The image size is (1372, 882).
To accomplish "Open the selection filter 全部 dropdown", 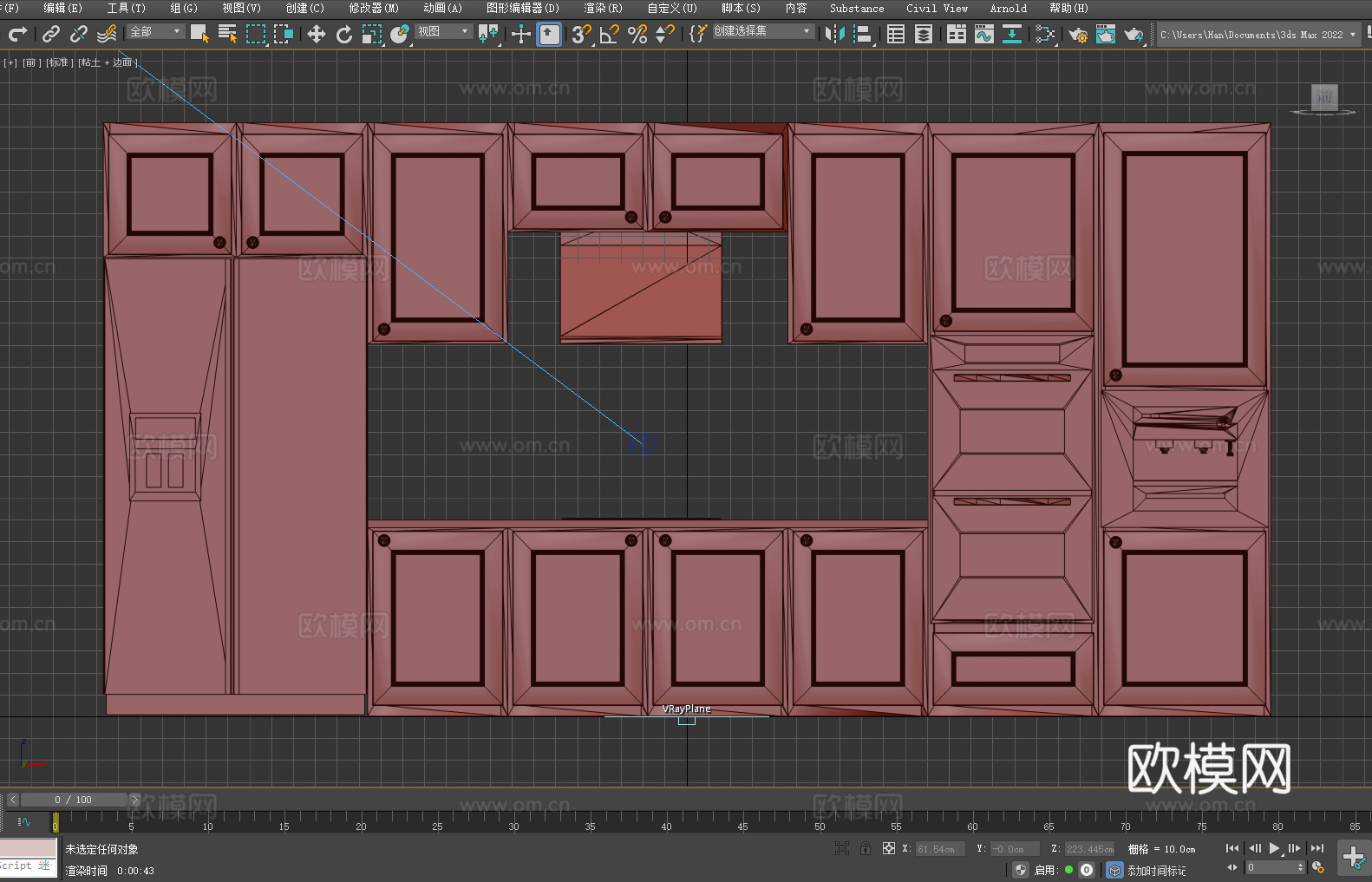I will [155, 31].
